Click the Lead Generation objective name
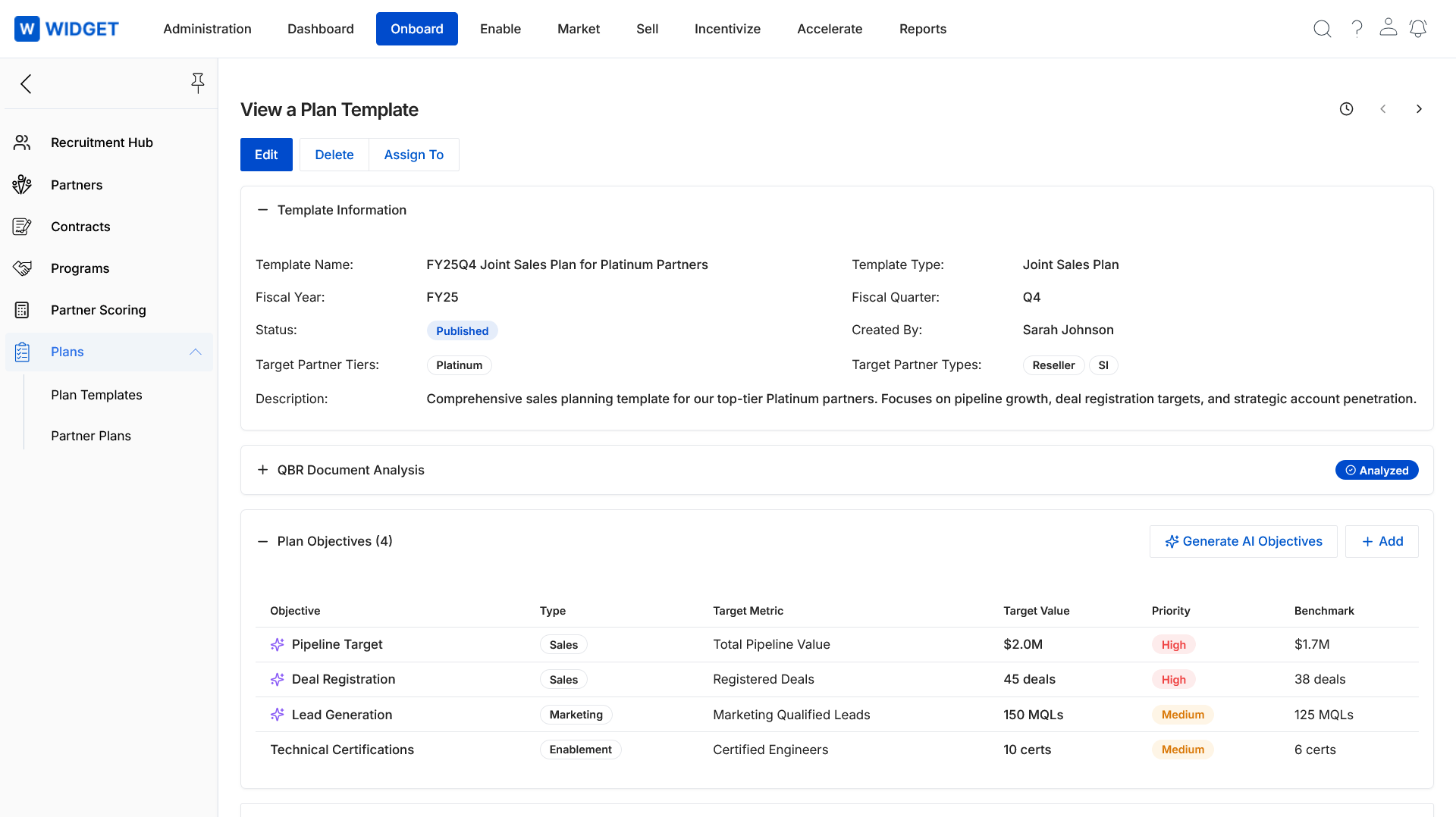This screenshot has height=817, width=1456. coord(342,715)
